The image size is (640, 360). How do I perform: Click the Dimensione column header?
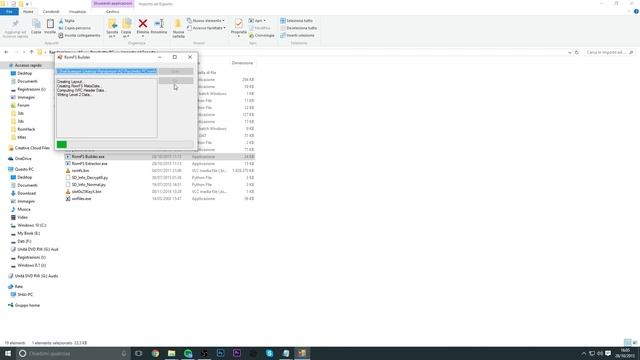(x=242, y=63)
